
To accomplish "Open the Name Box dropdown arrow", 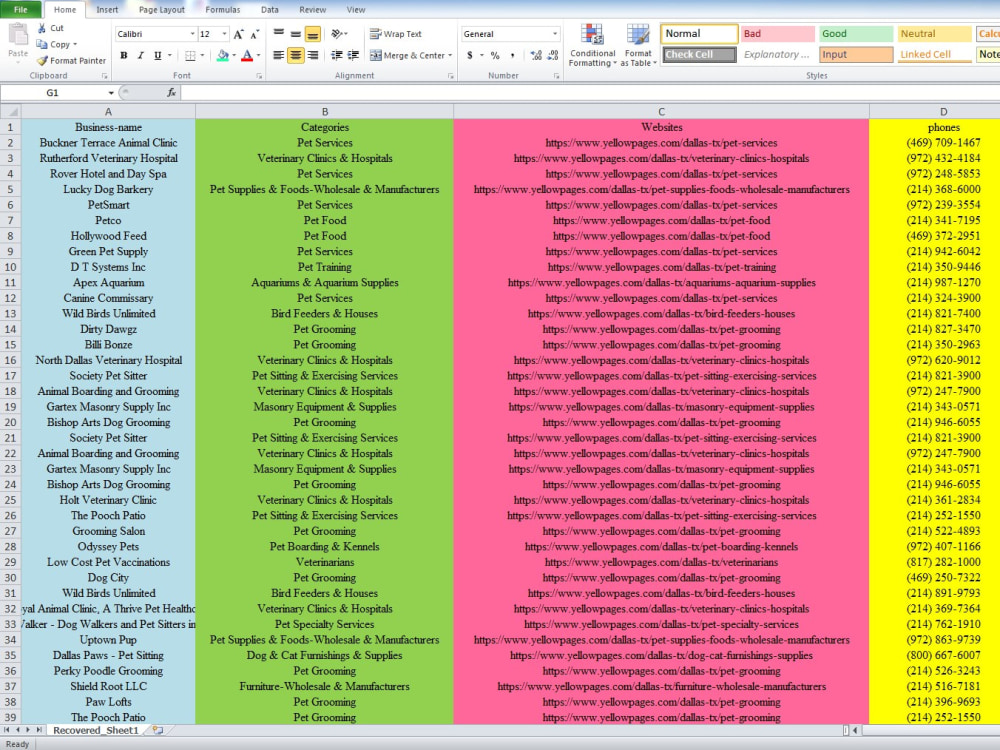I will pos(111,93).
